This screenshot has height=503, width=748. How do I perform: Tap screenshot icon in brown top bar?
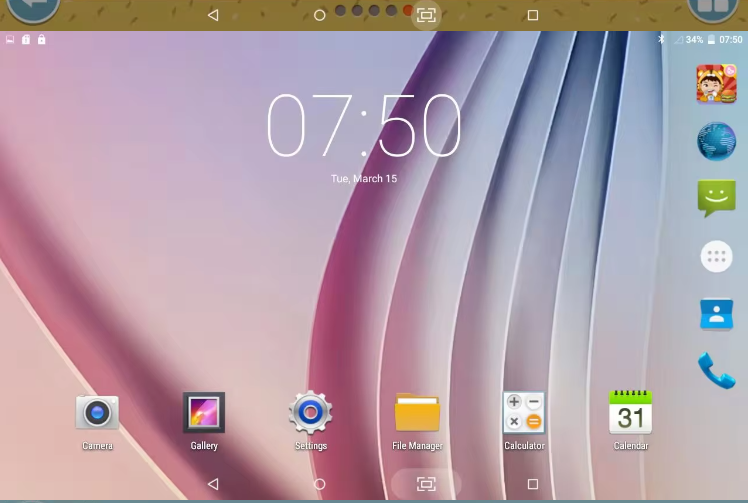426,15
